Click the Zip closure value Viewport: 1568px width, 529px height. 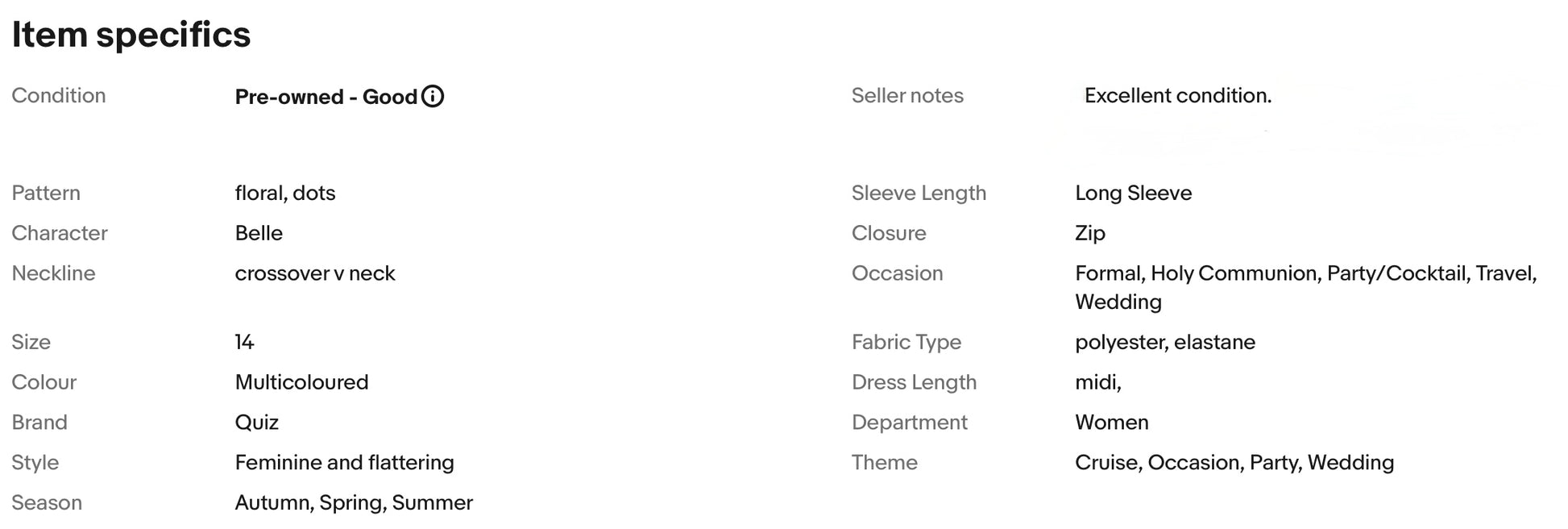coord(1090,234)
